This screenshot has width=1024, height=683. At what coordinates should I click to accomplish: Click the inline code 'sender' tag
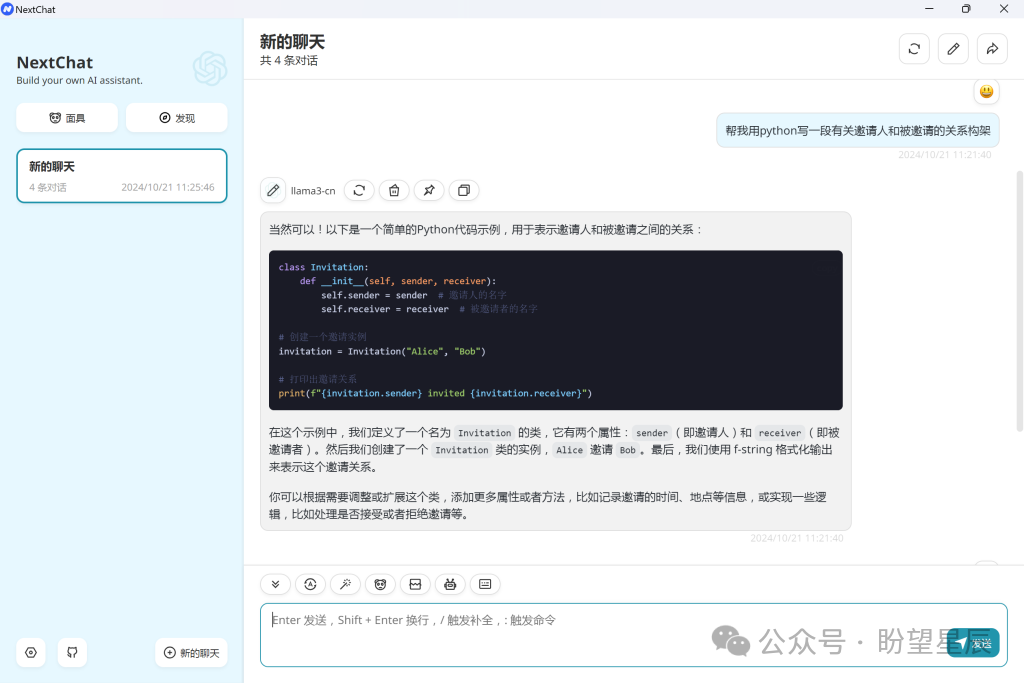pos(652,433)
